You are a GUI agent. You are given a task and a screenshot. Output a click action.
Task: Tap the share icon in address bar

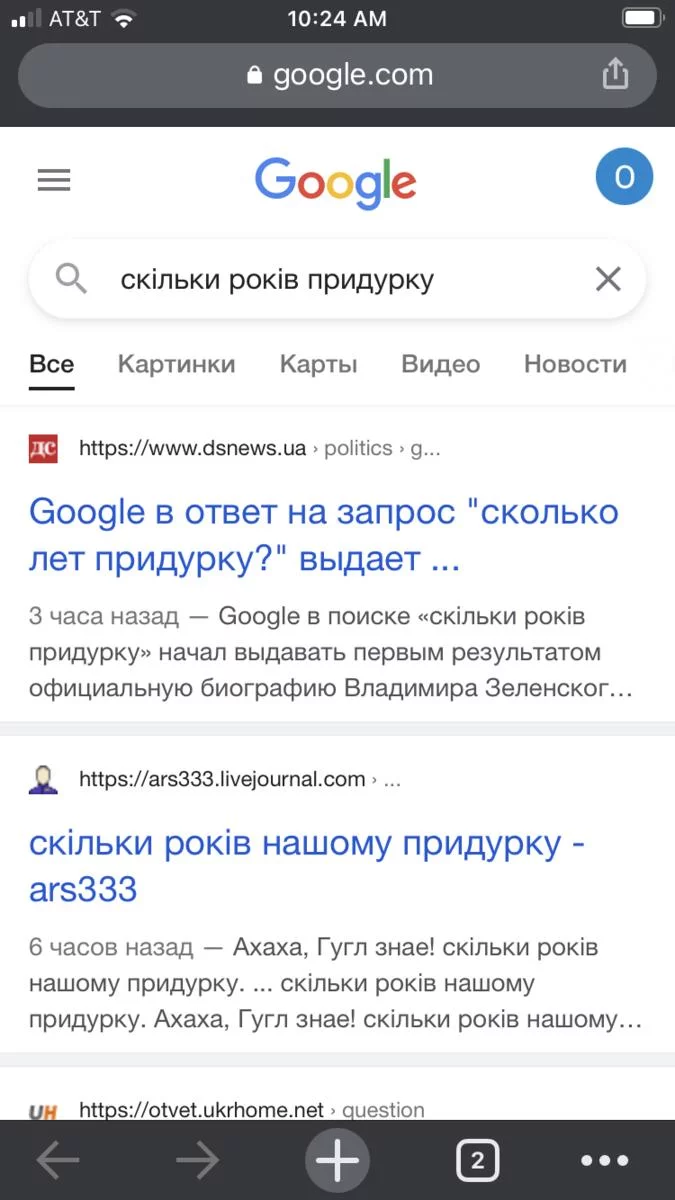click(615, 74)
